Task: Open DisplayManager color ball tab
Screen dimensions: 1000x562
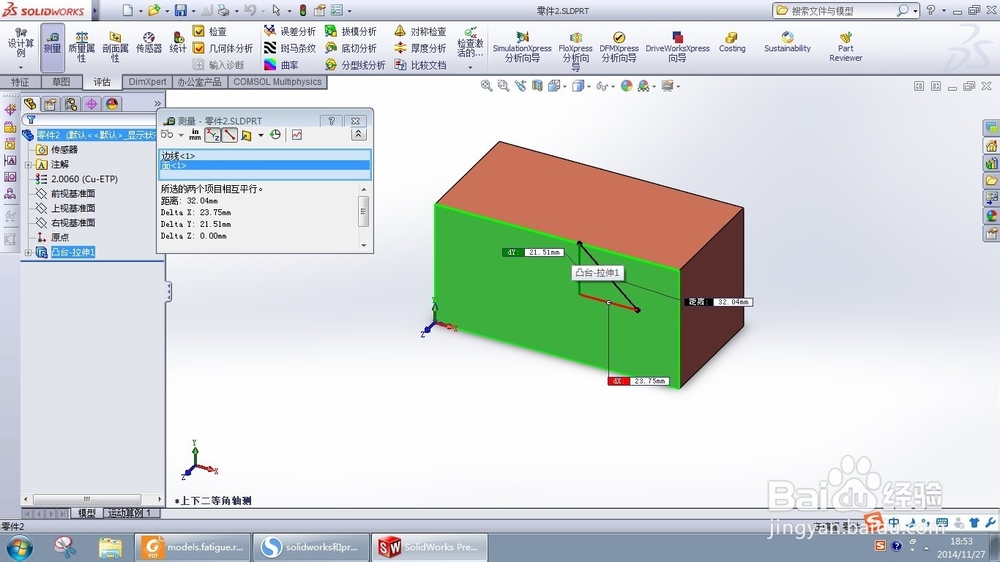Action: point(112,104)
